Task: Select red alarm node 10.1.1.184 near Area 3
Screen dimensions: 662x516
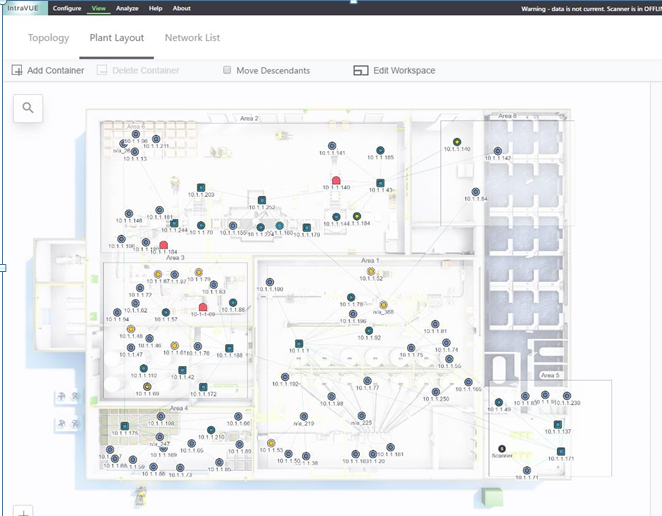Action: point(164,245)
